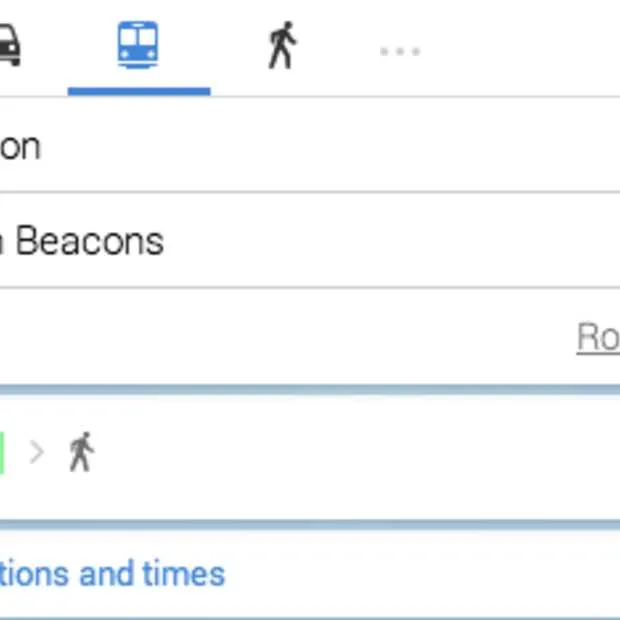This screenshot has width=620, height=620.
Task: Click blank space left of "Ro…" link
Action: click(x=300, y=338)
